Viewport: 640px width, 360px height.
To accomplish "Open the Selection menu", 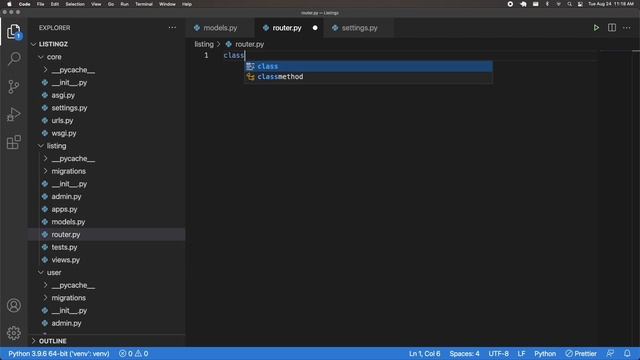I will click(75, 4).
